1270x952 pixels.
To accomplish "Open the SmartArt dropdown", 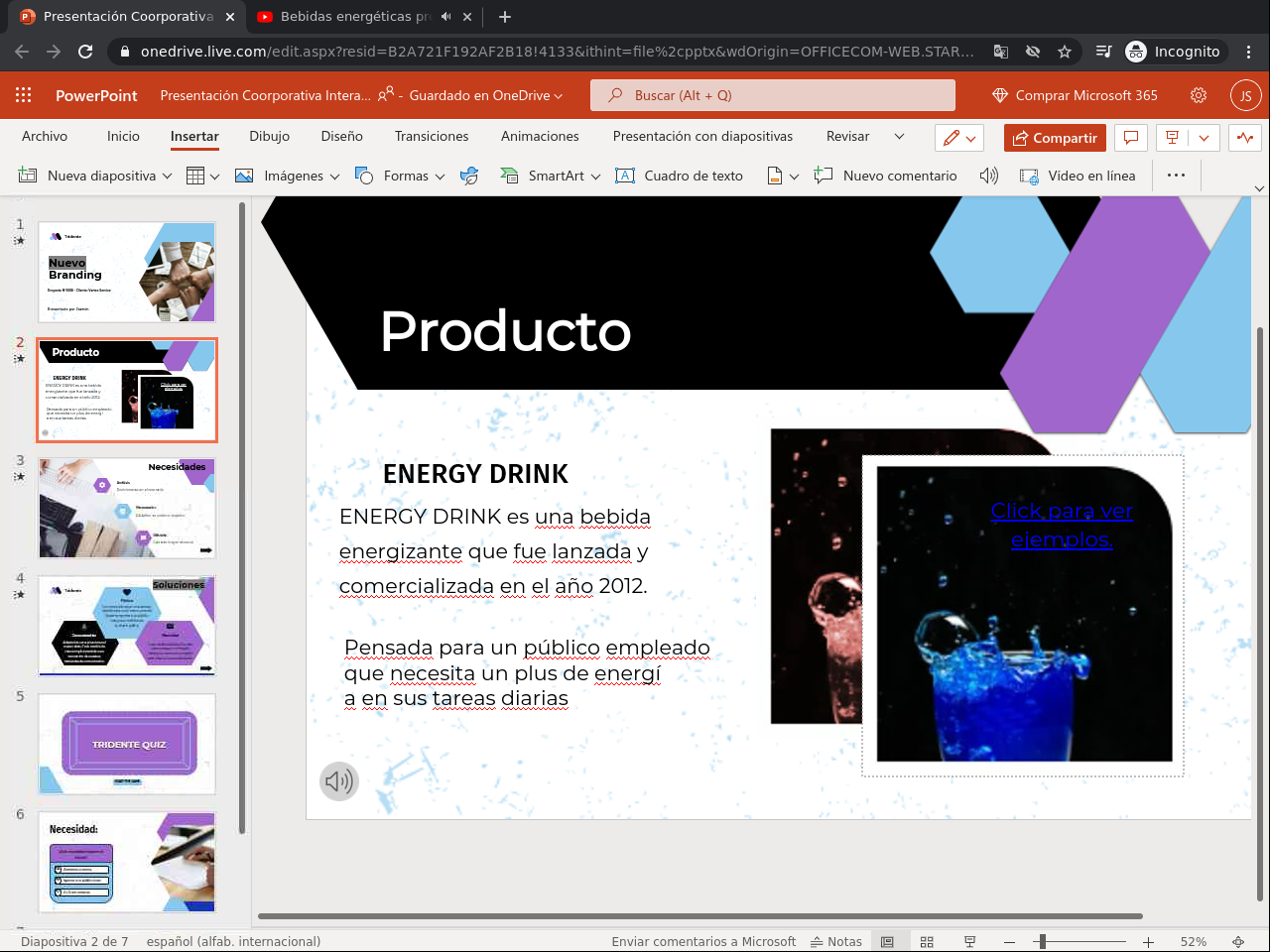I will point(595,177).
